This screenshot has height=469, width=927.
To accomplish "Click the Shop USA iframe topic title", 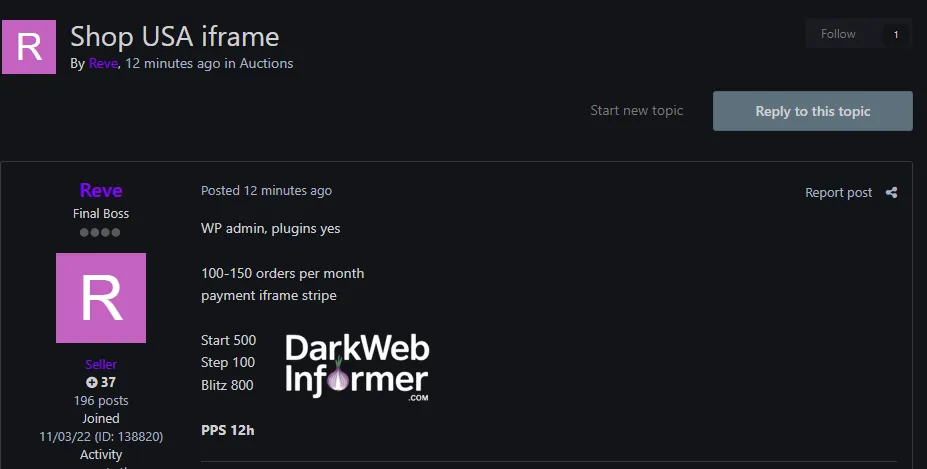I will [x=174, y=37].
